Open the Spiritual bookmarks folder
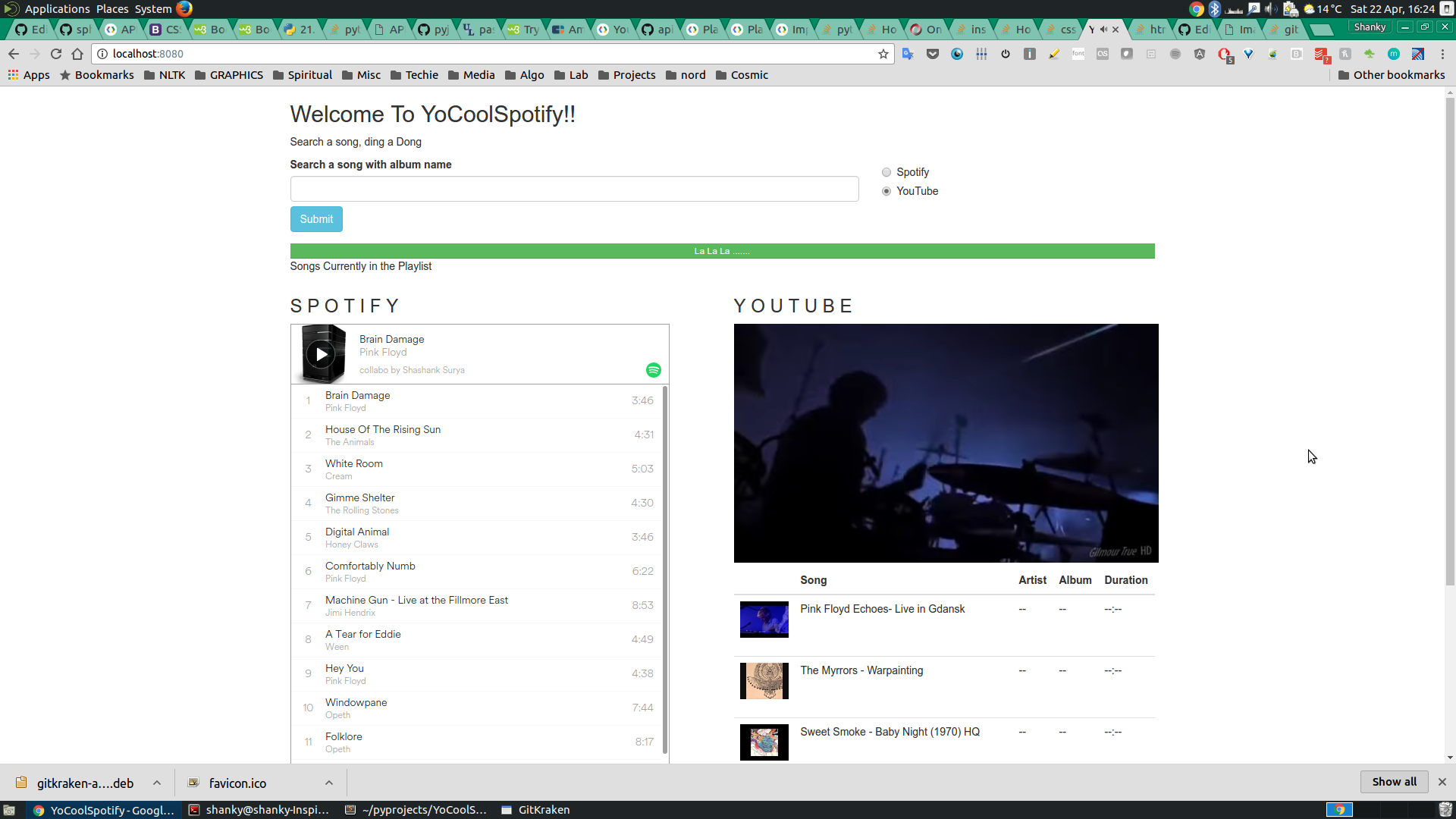Image resolution: width=1456 pixels, height=819 pixels. pos(303,75)
